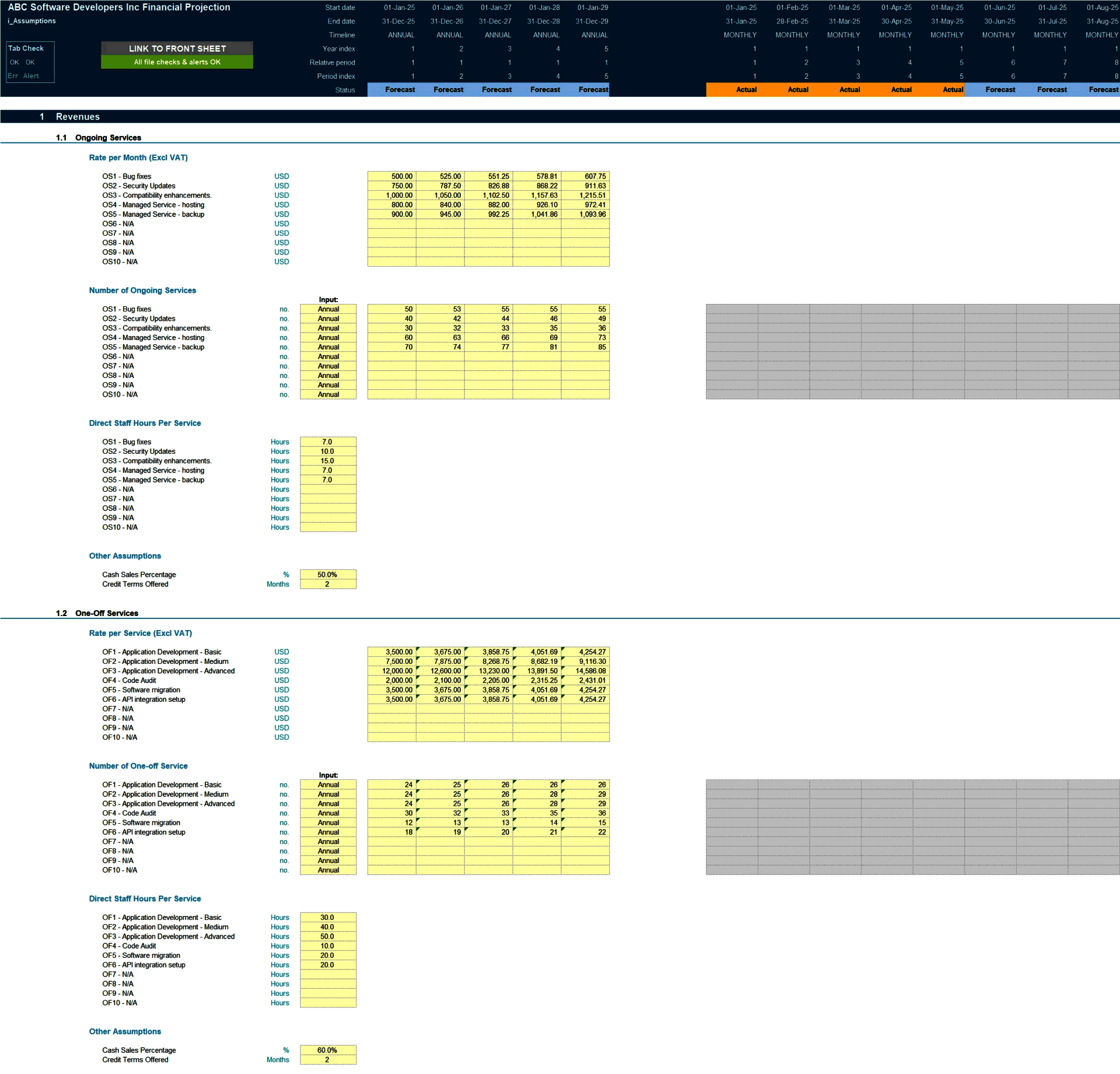Select One-Off Credit Terms Offered value 2
The width and height of the screenshot is (1120, 1074).
click(x=328, y=1060)
